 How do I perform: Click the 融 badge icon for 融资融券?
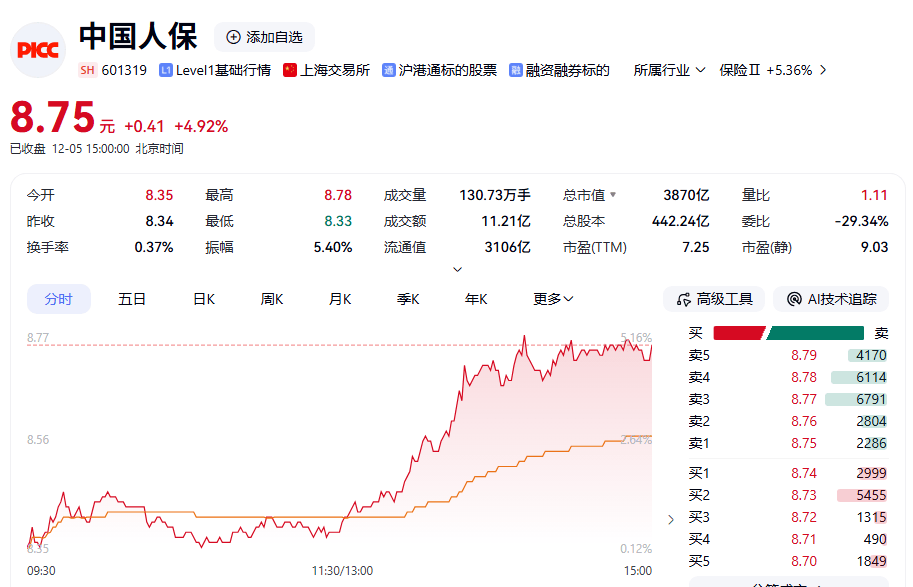tap(516, 70)
